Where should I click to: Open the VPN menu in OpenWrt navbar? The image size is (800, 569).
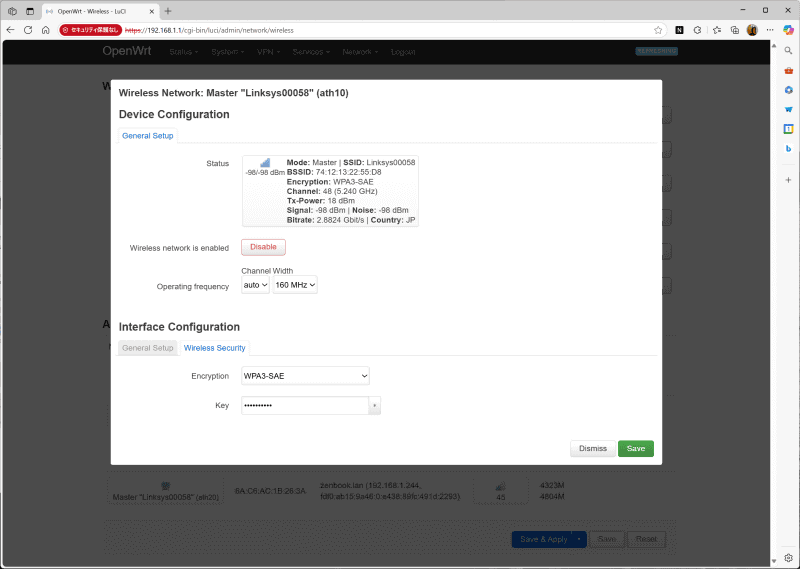[268, 52]
